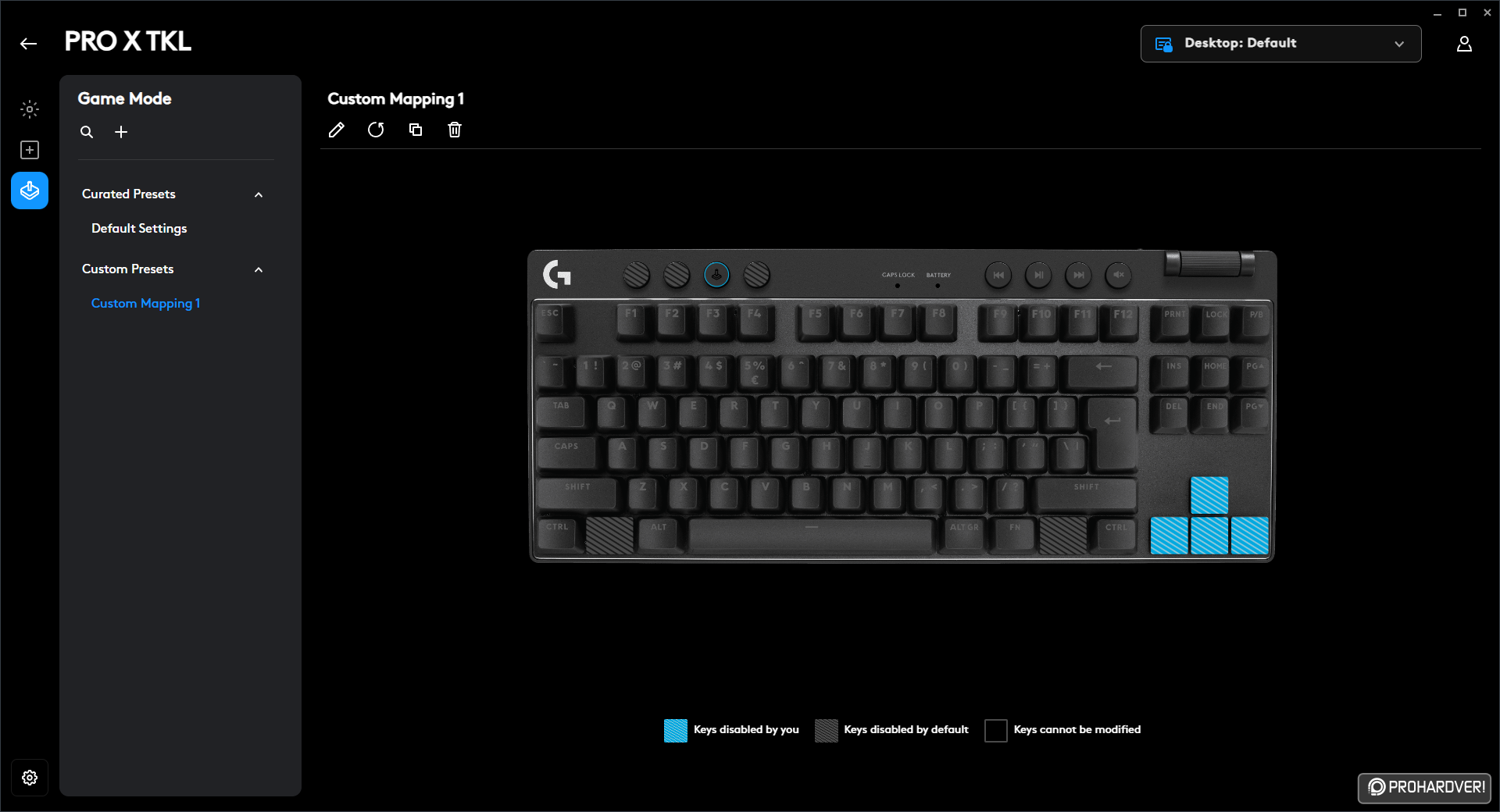
Task: Click the search icon in Game Mode panel
Action: pos(87,132)
